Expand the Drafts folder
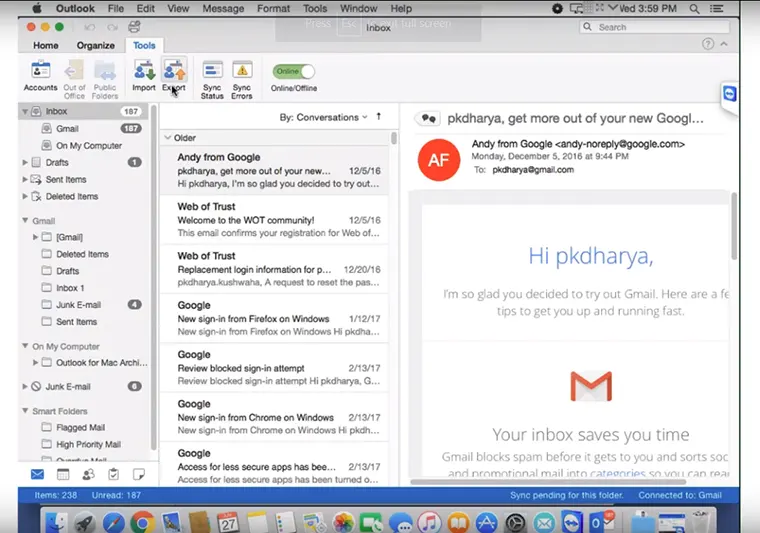The width and height of the screenshot is (760, 533). point(25,162)
